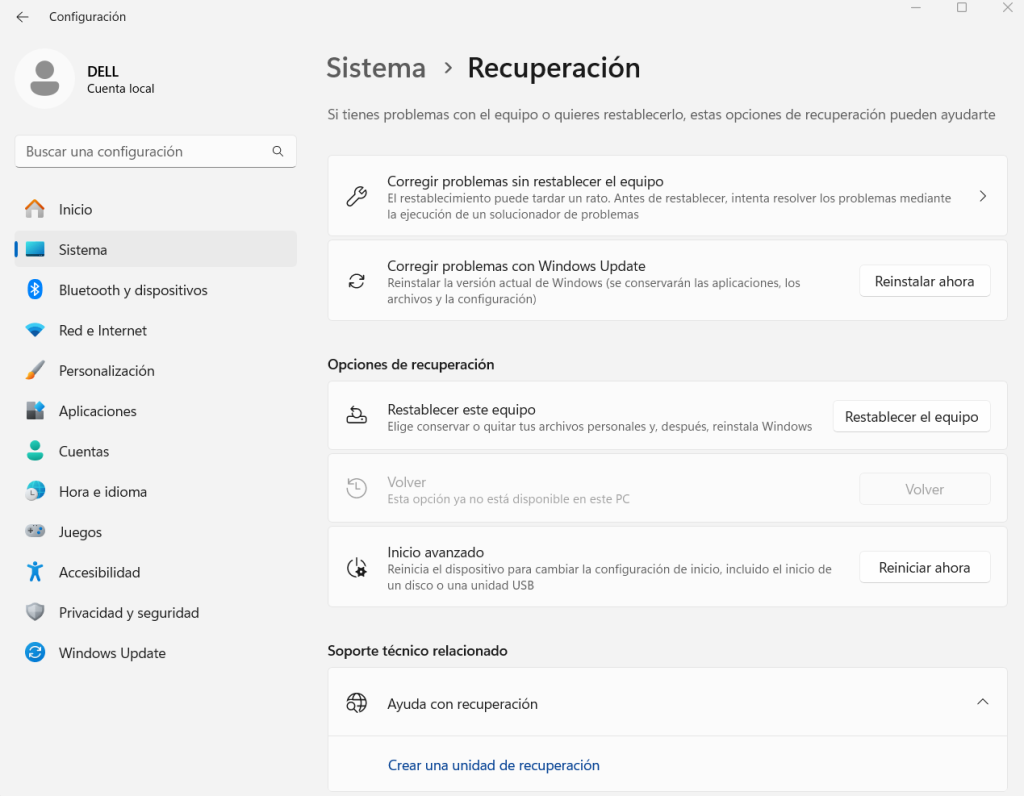Open Windows Update in sidebar

[155, 653]
